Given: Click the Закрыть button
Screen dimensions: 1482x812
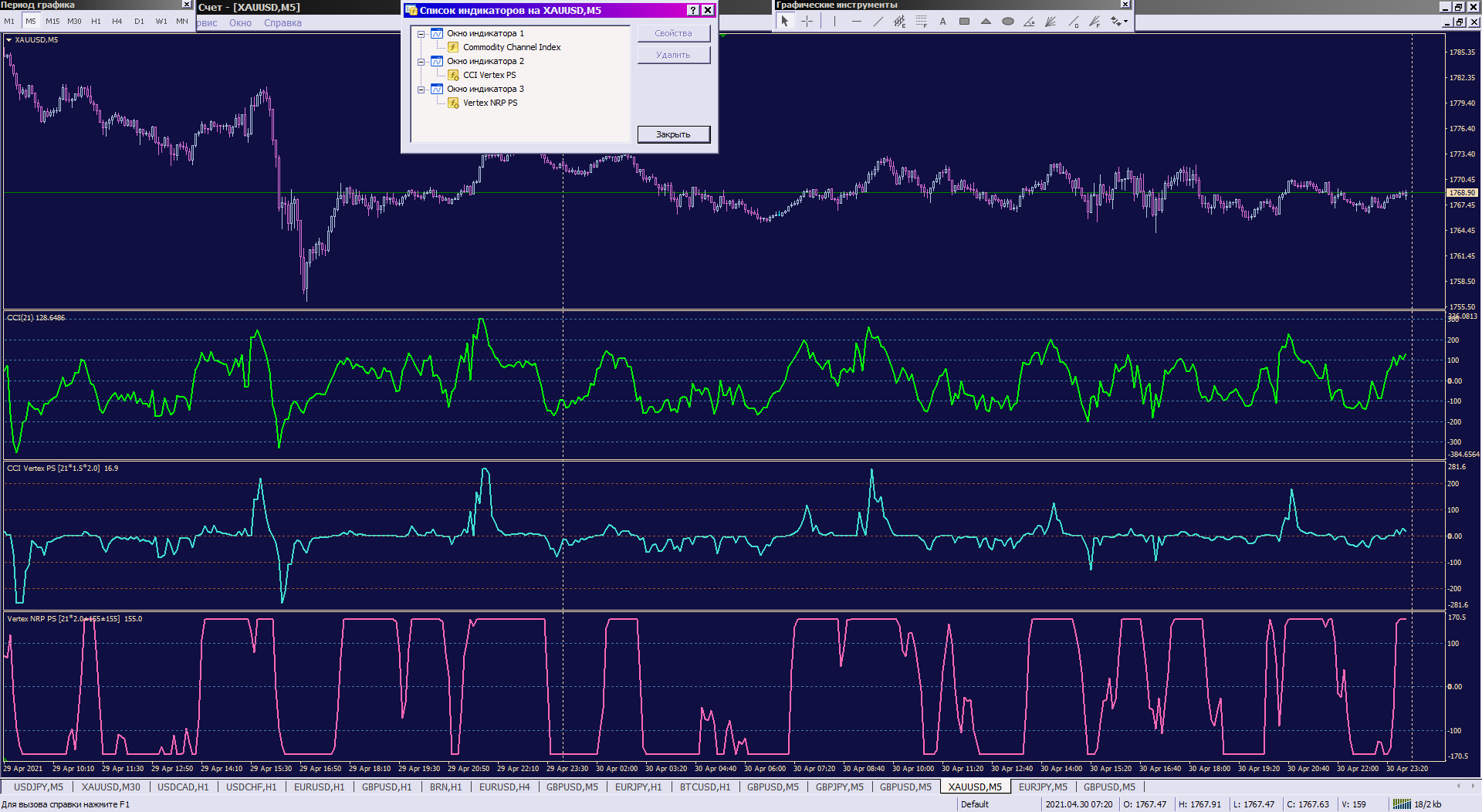Looking at the screenshot, I should click(x=673, y=134).
